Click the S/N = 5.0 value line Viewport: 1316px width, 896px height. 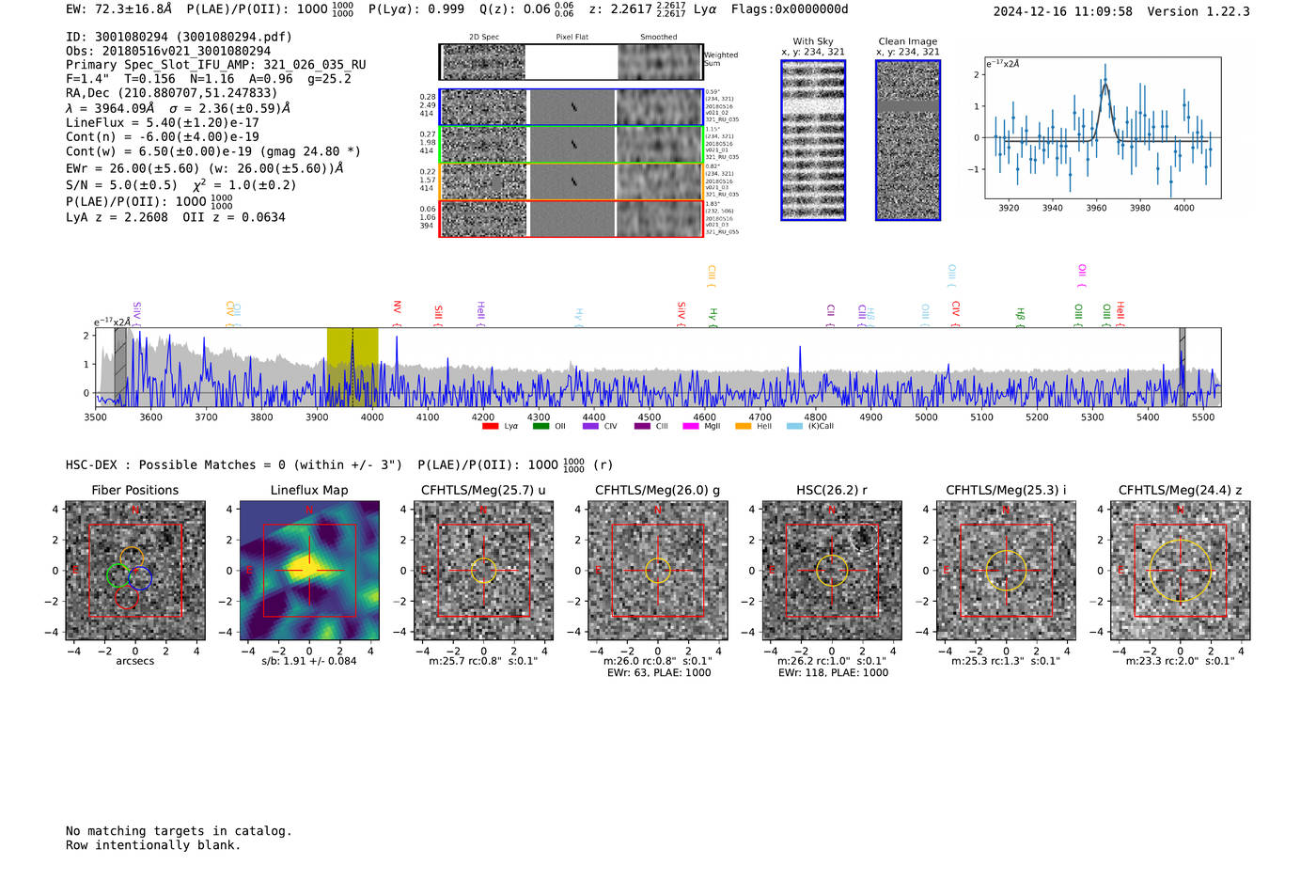pos(181,184)
